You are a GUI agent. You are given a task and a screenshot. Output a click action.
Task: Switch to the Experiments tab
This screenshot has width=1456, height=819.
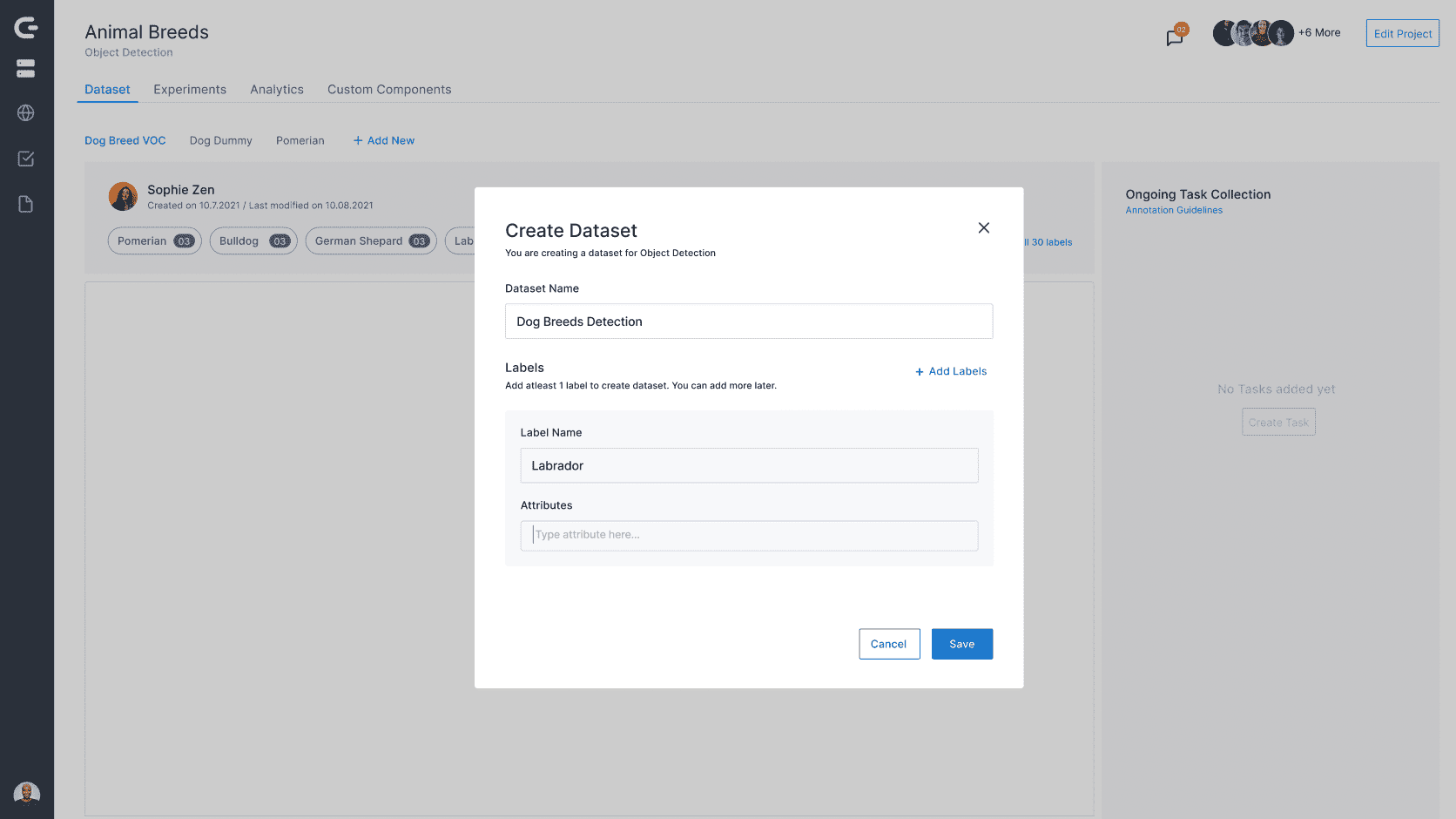pyautogui.click(x=190, y=90)
